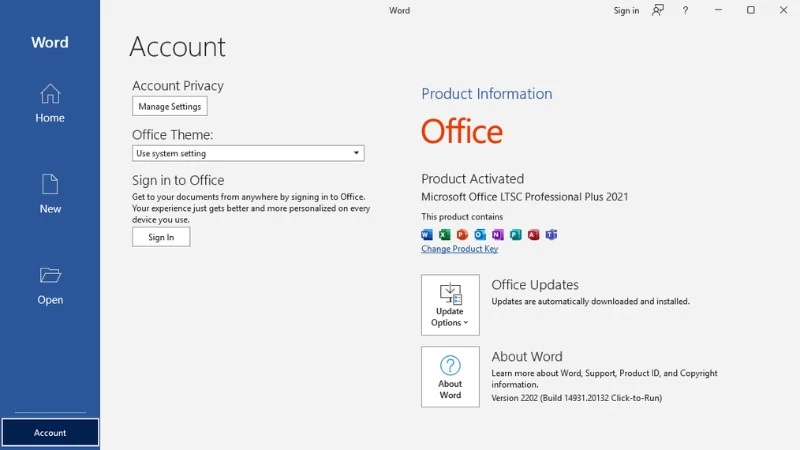The image size is (800, 450).
Task: Open the New document page
Action: [x=50, y=194]
